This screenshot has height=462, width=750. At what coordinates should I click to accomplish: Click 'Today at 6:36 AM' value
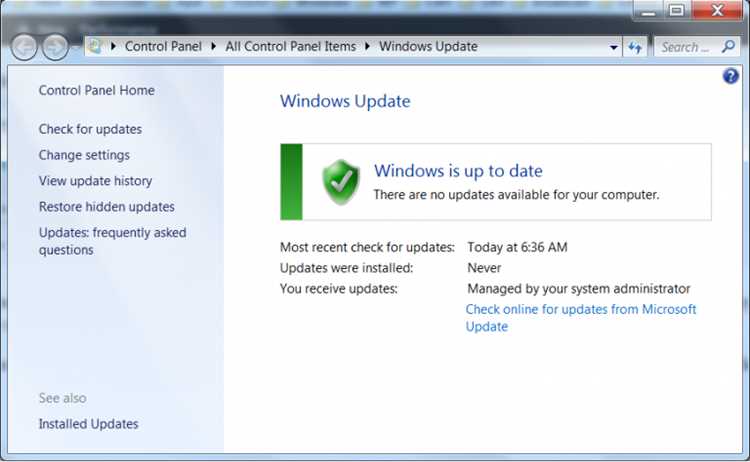point(517,247)
